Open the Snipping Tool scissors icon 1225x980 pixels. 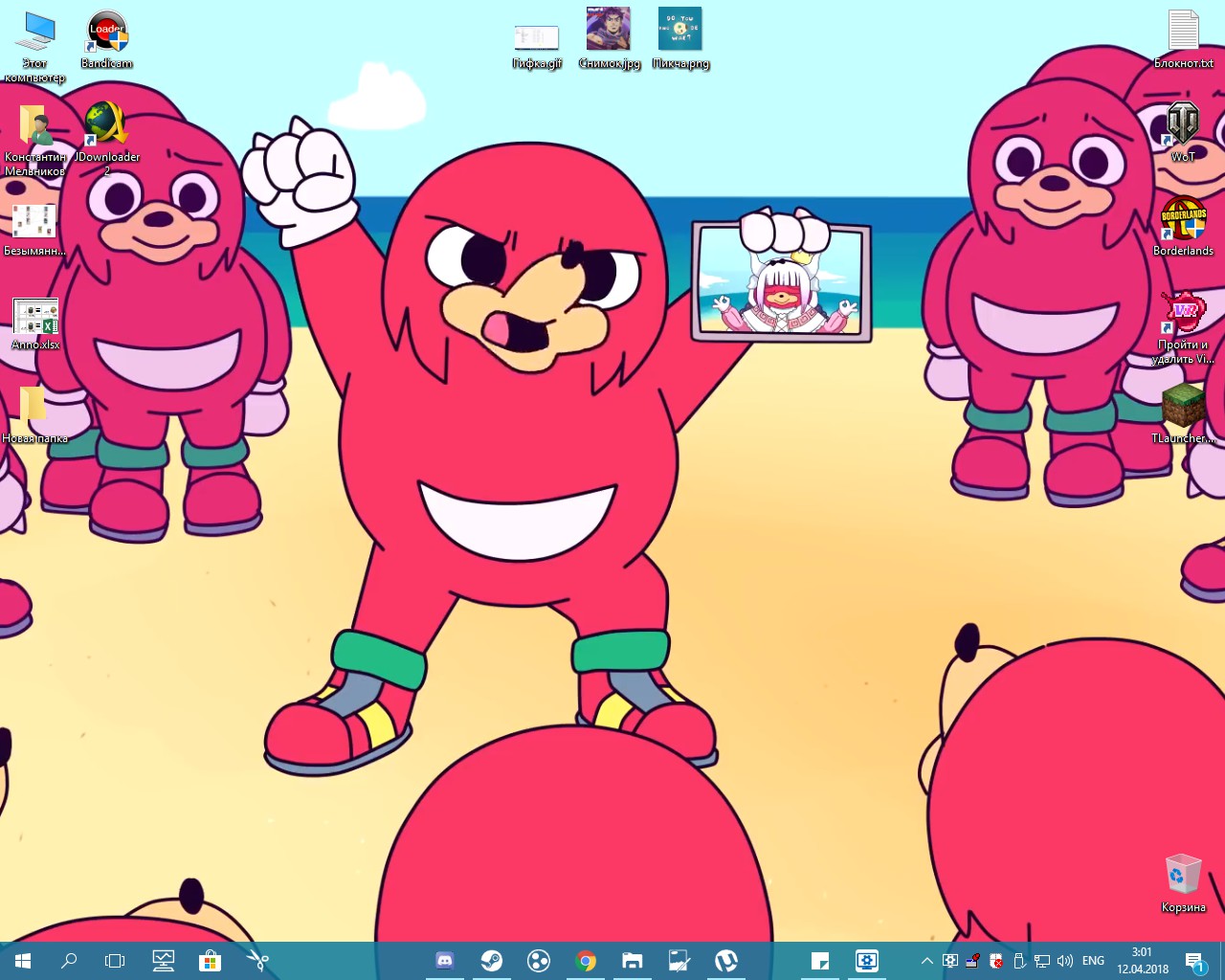click(x=257, y=961)
